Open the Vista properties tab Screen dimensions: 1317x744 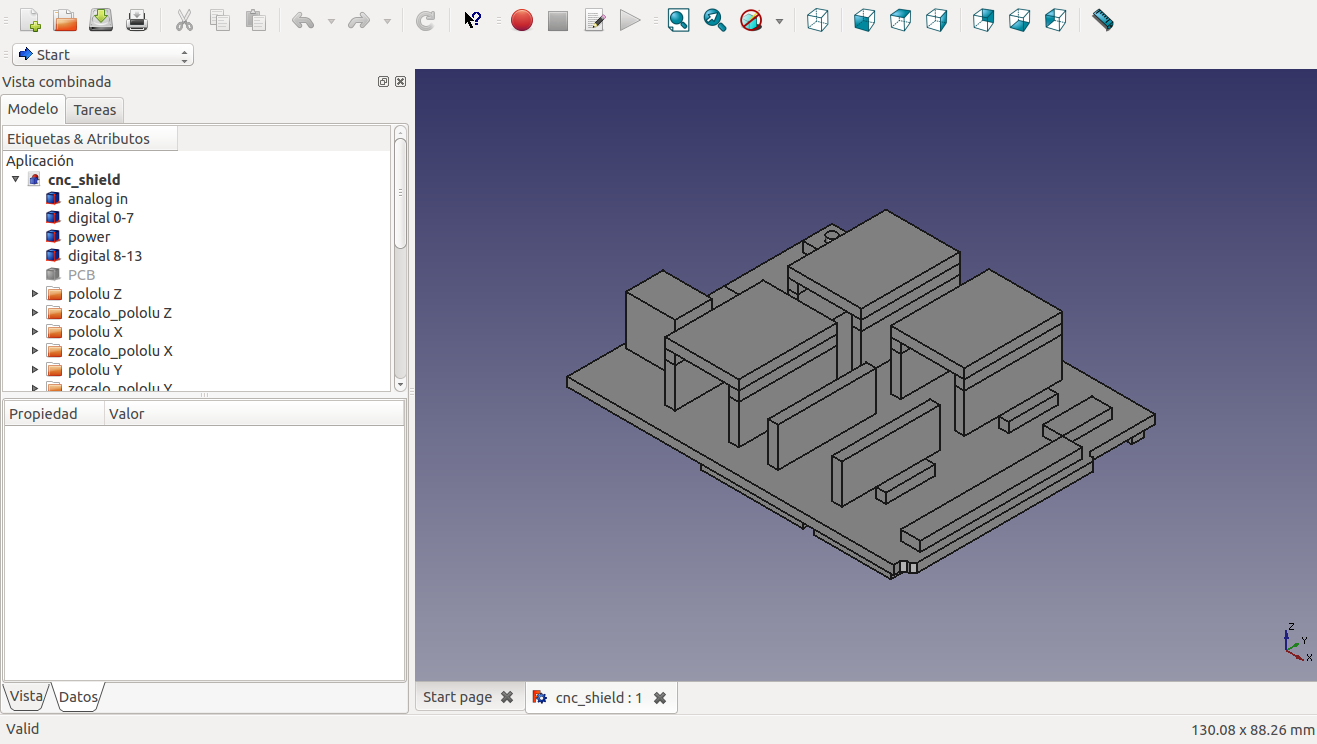click(x=27, y=697)
